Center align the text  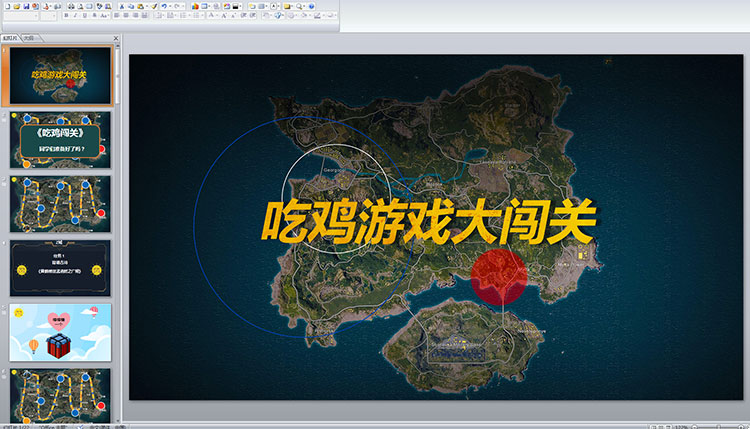126,15
